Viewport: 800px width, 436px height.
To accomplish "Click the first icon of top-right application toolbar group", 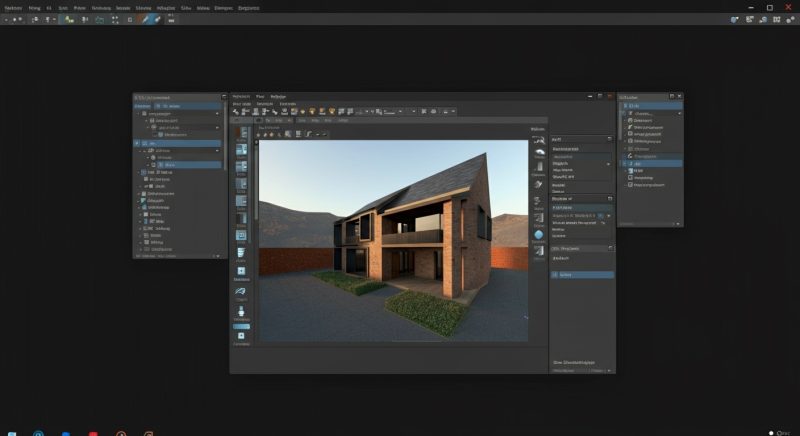I will tap(735, 19).
